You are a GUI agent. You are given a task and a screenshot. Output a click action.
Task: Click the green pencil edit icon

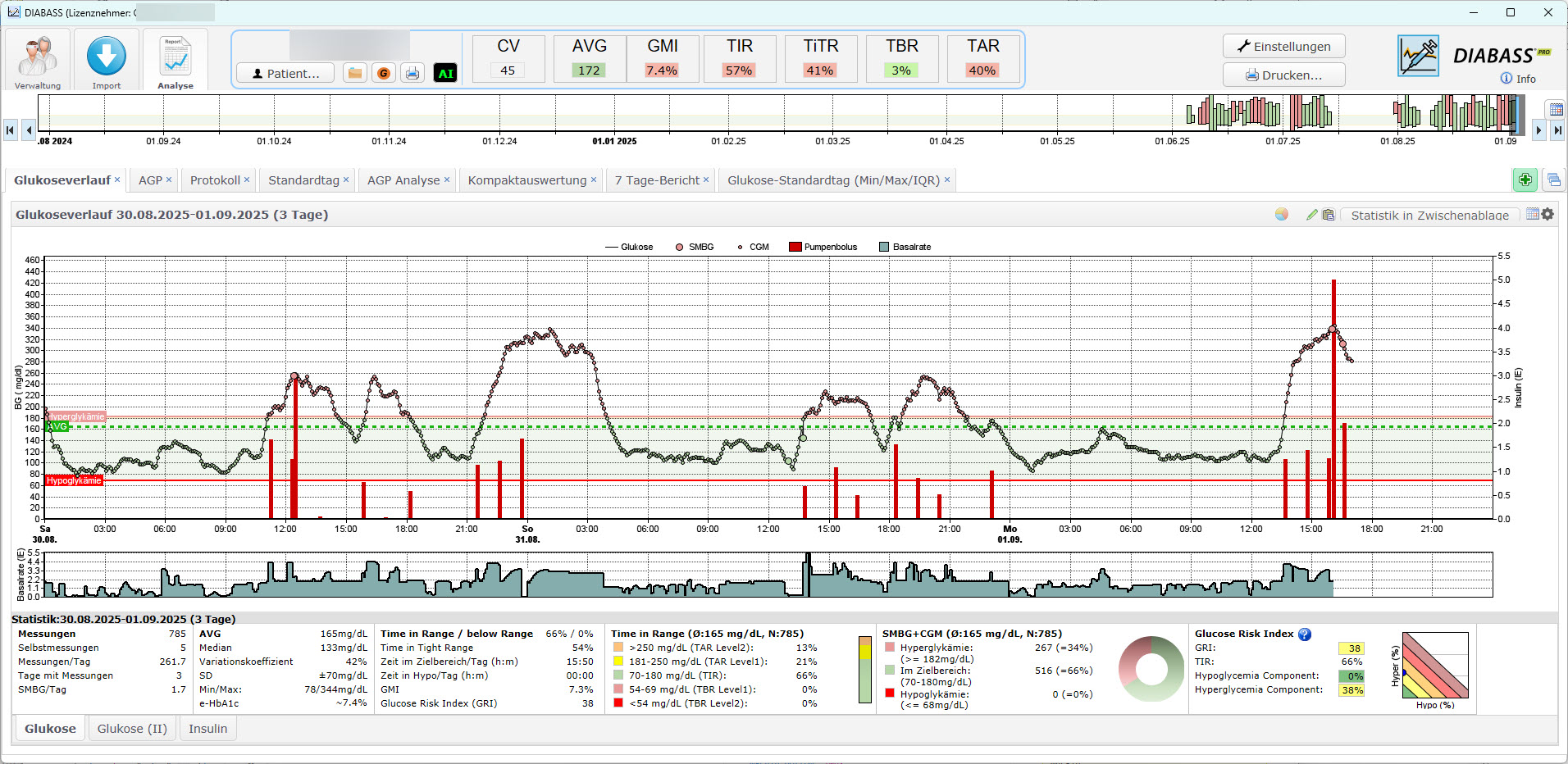pyautogui.click(x=1312, y=214)
